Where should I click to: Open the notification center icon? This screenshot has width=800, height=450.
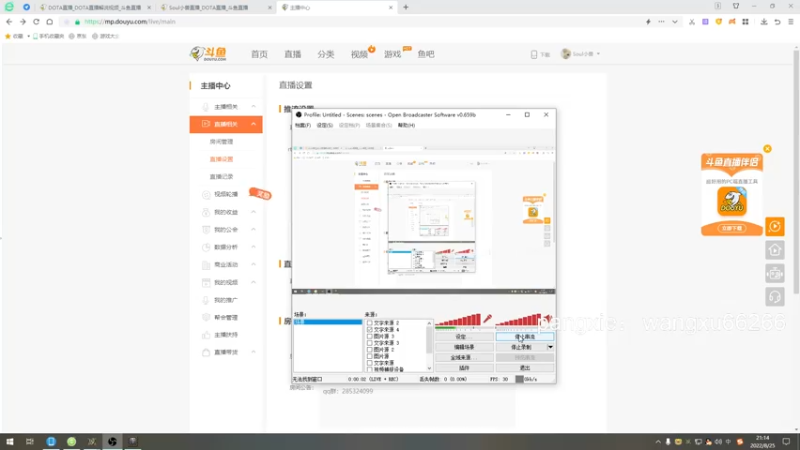(786, 442)
